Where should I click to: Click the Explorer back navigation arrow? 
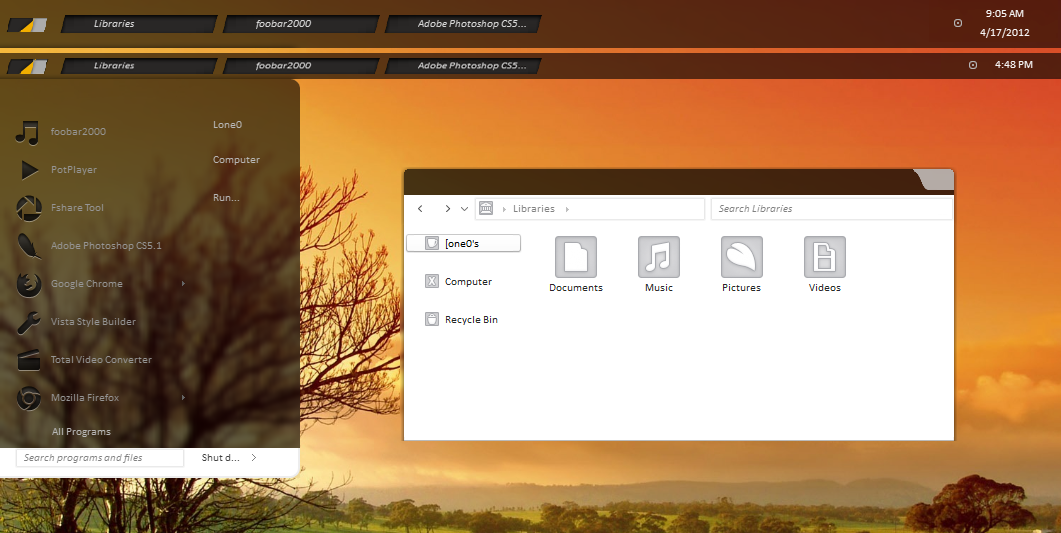[x=420, y=209]
